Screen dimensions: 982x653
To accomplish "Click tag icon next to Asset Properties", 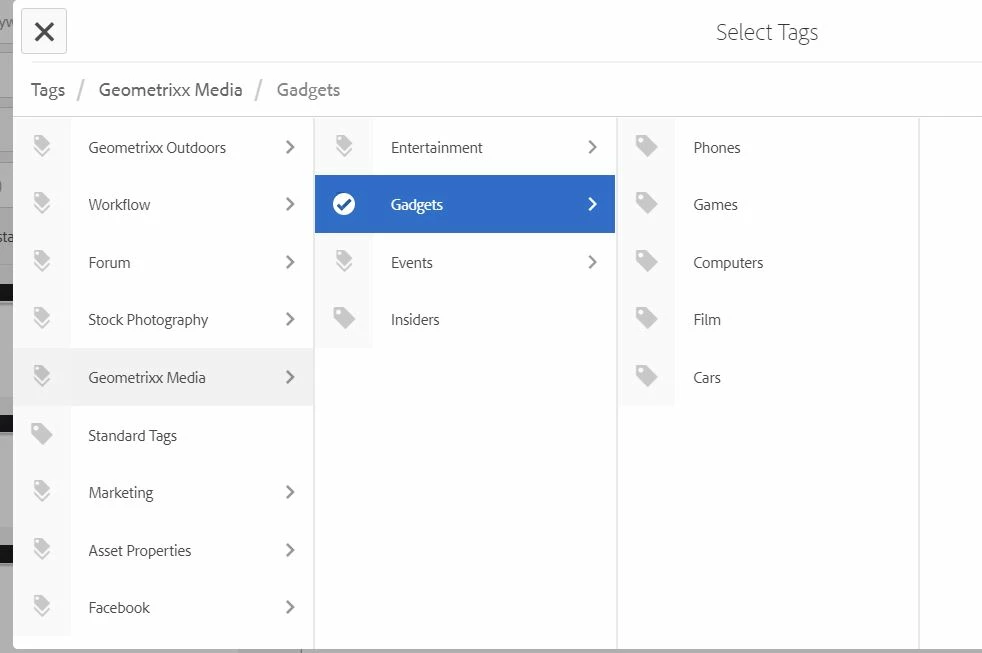I will pos(42,548).
